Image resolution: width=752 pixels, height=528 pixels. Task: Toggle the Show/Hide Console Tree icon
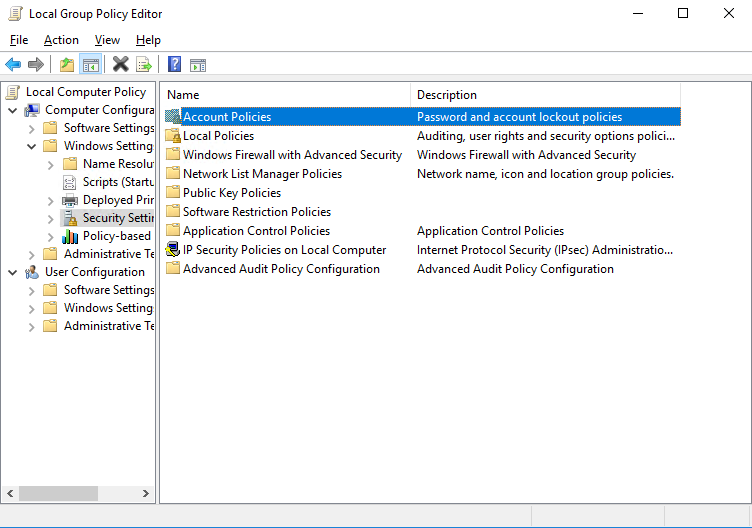[x=90, y=65]
